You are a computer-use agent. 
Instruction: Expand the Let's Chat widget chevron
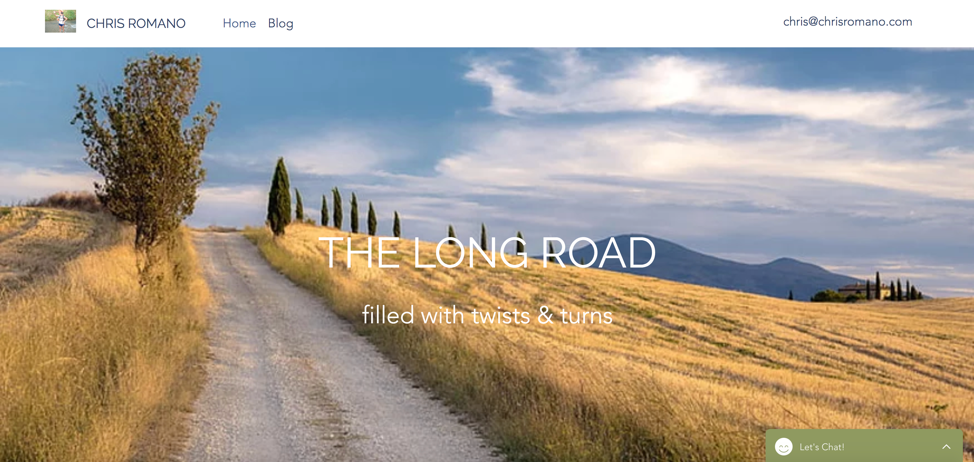(946, 446)
